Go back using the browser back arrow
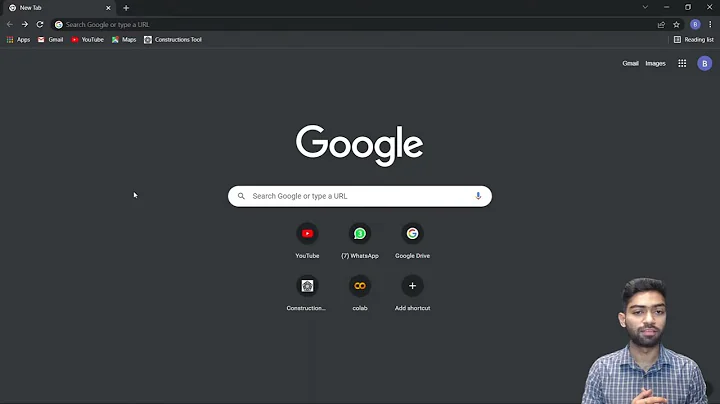The height and width of the screenshot is (404, 720). 10,24
